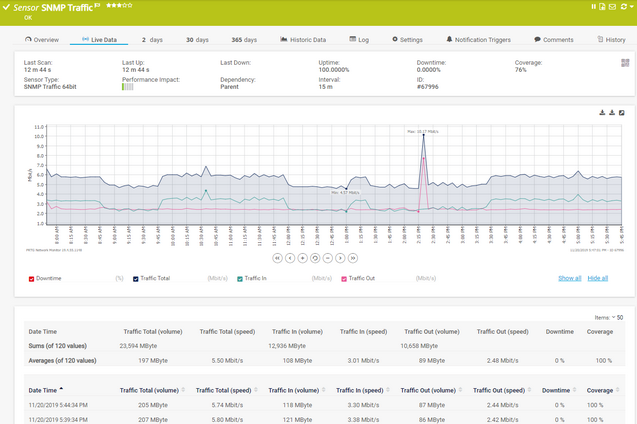This screenshot has height=424, width=637.
Task: Open the Log tab
Action: [x=359, y=40]
